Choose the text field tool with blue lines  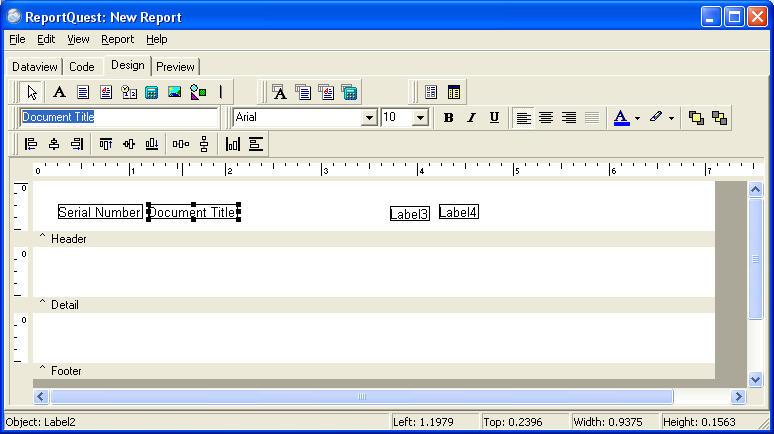coord(83,92)
